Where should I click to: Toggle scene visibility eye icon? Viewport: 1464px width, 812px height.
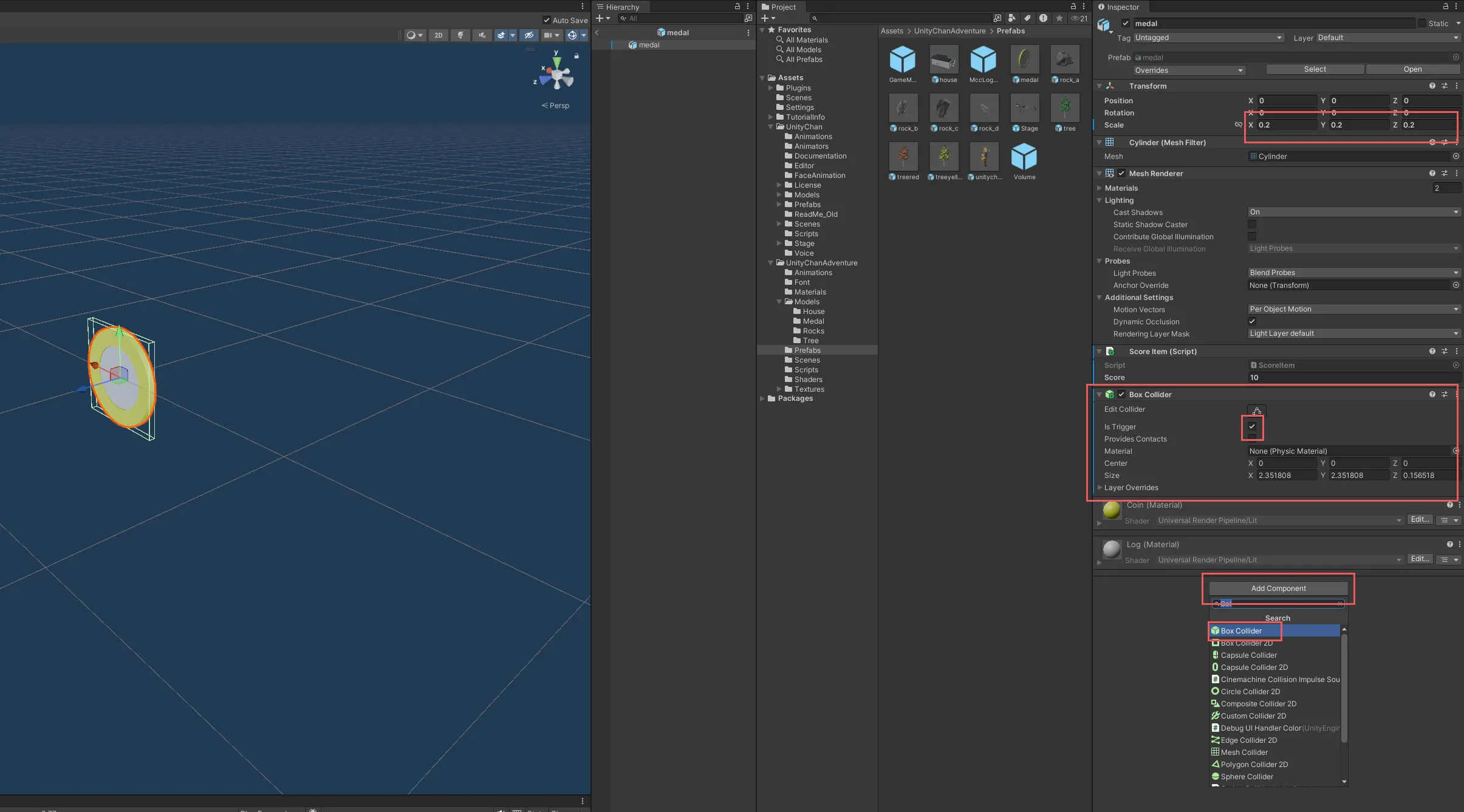[x=528, y=35]
